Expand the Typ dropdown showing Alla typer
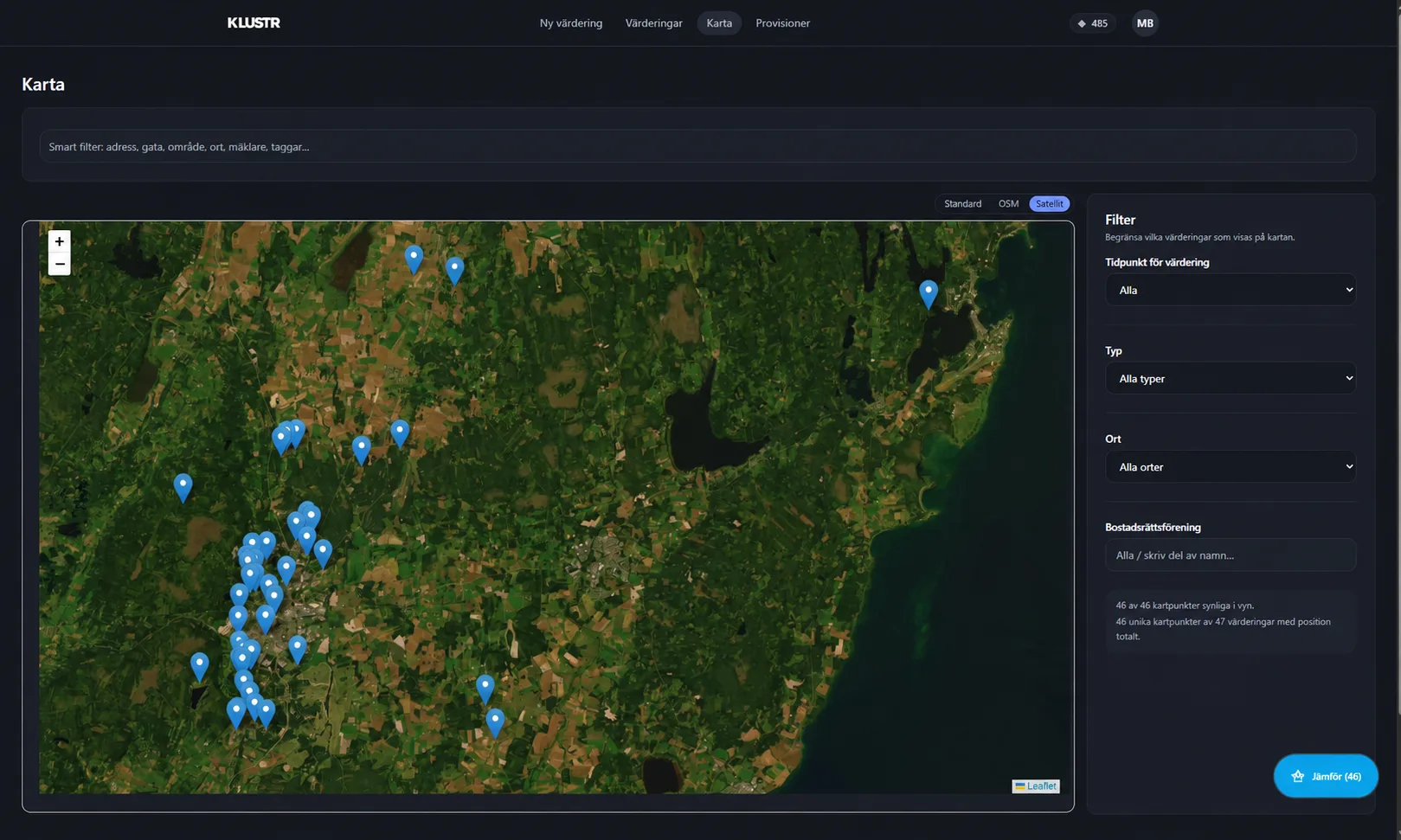Screen dimensions: 1401x840 coord(1230,378)
